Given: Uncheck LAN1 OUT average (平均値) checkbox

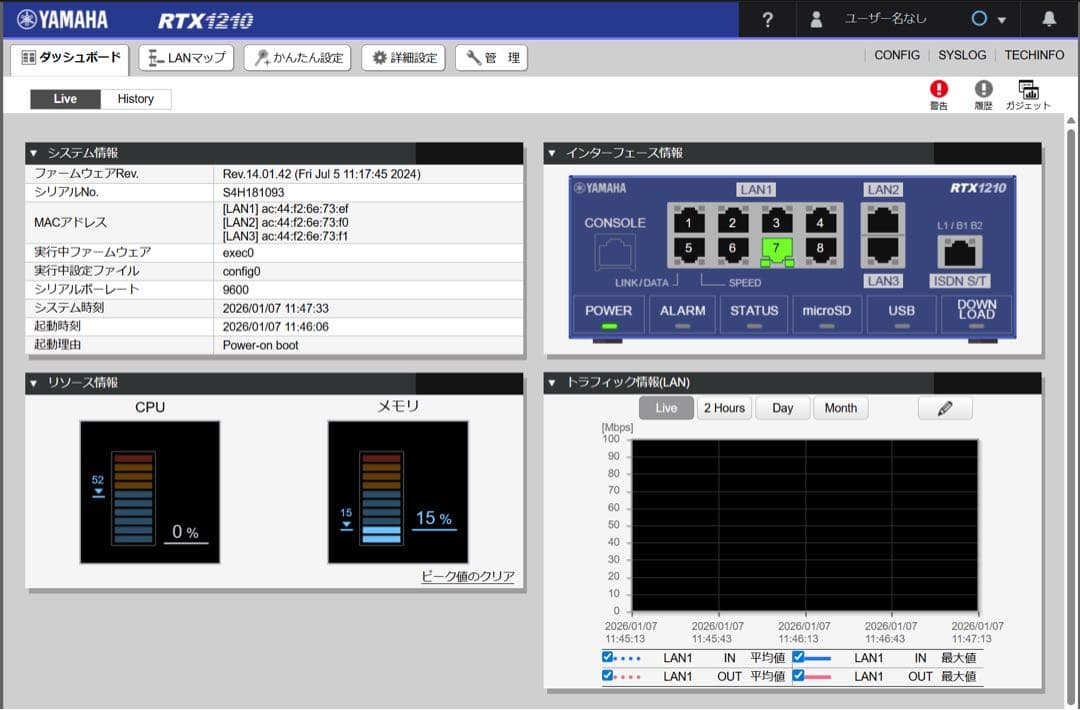Looking at the screenshot, I should tap(608, 676).
